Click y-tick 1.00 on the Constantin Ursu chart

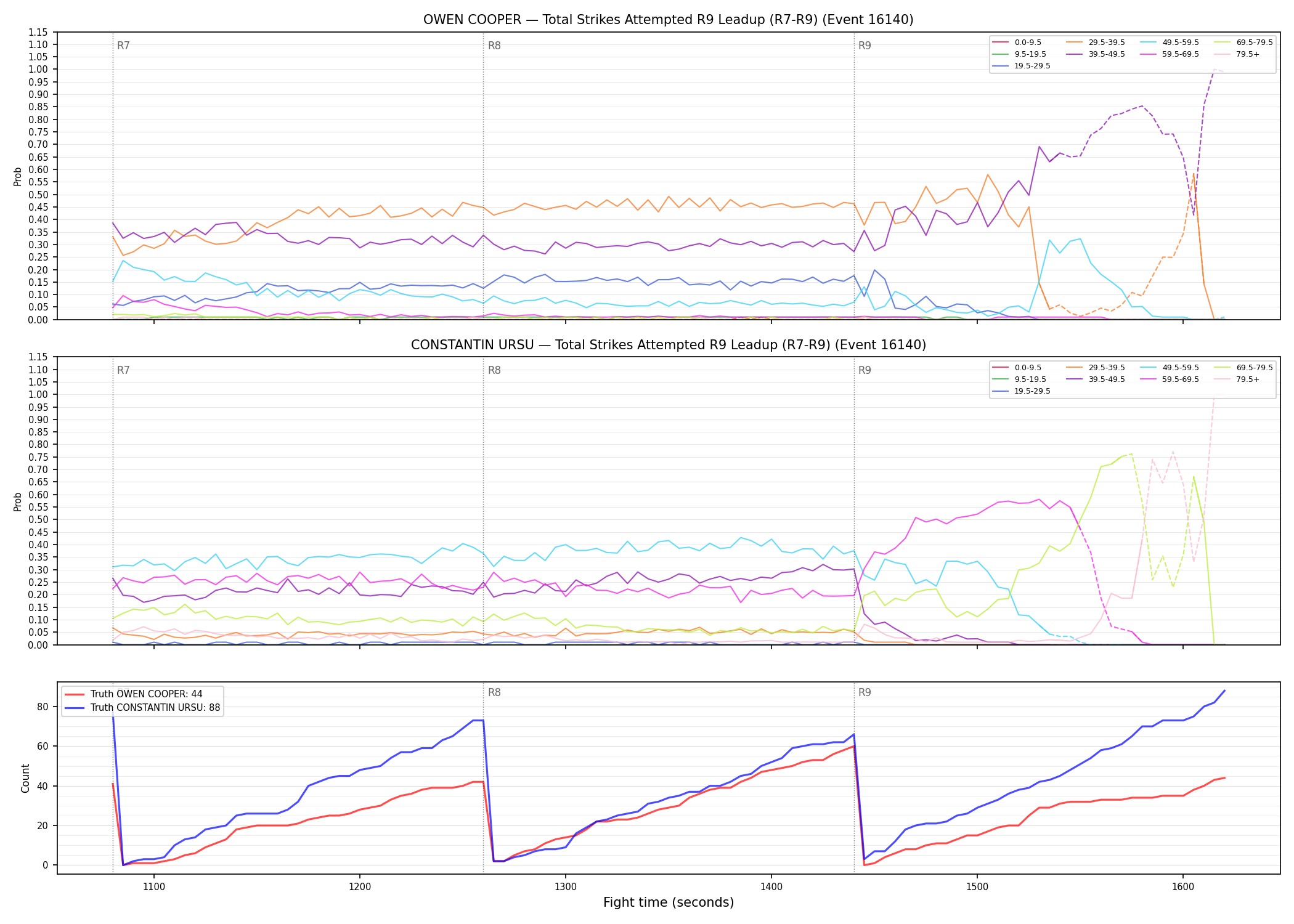click(39, 394)
